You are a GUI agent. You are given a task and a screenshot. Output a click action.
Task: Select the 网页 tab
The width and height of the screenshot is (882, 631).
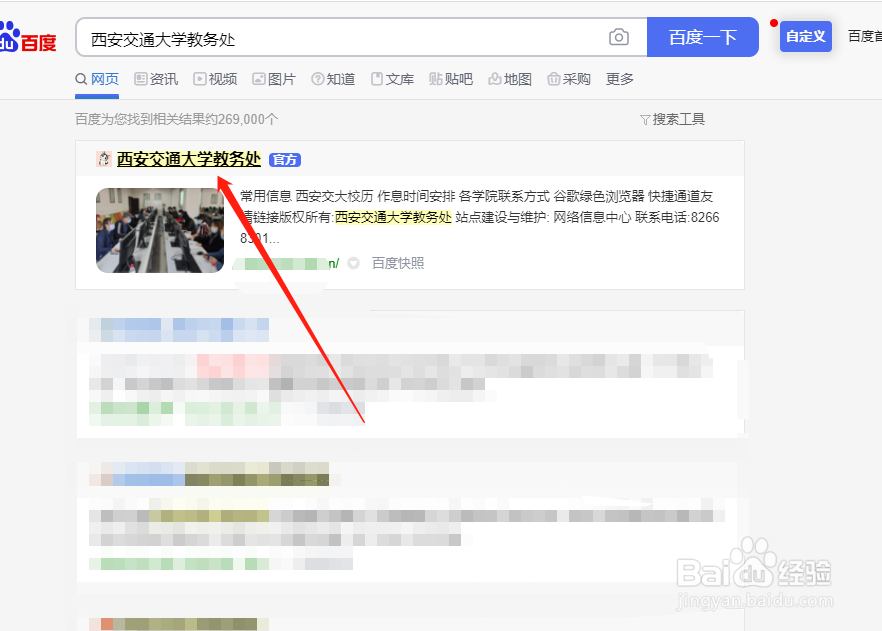(x=97, y=79)
